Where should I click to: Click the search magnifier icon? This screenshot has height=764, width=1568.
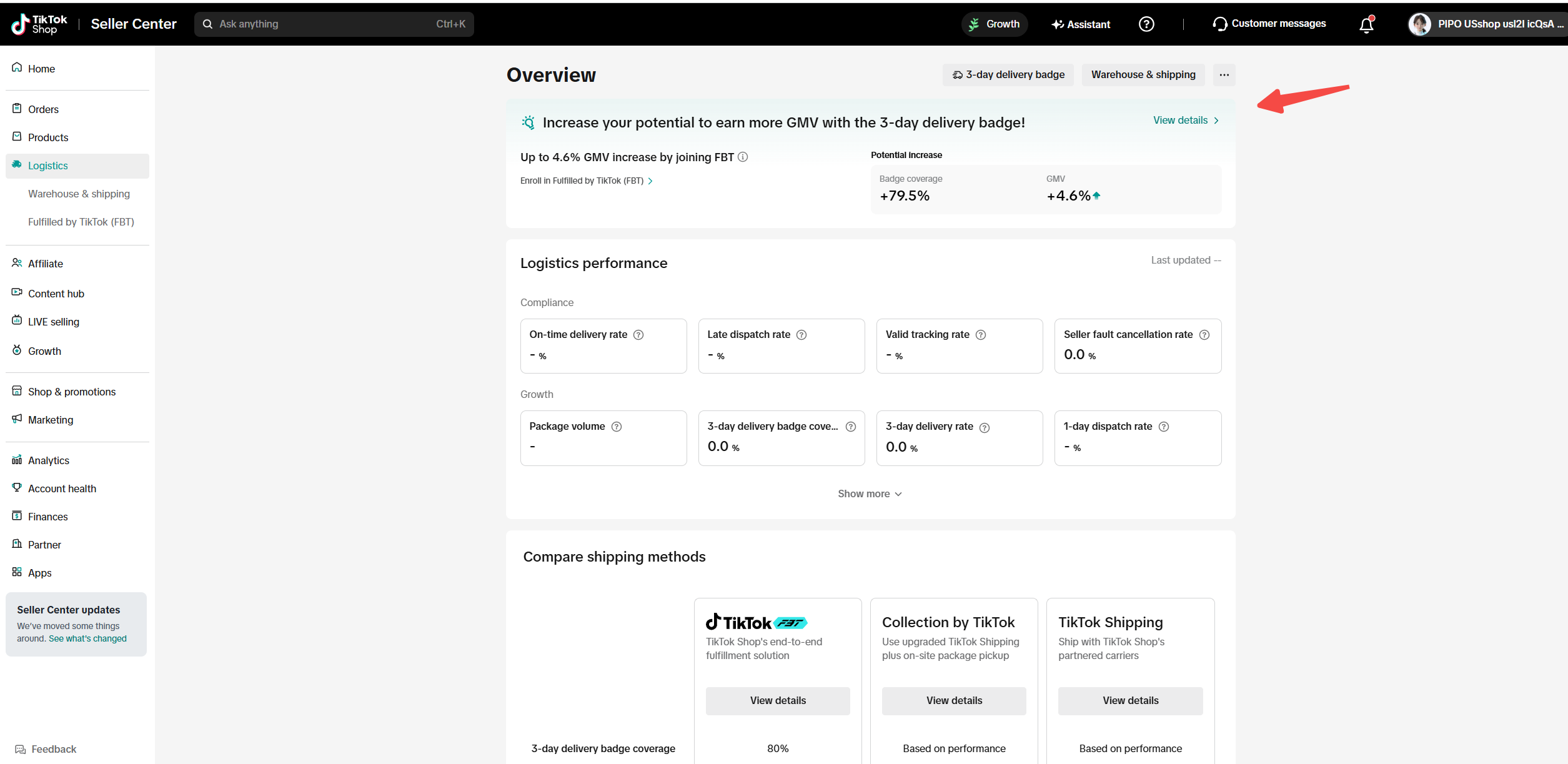pyautogui.click(x=207, y=24)
